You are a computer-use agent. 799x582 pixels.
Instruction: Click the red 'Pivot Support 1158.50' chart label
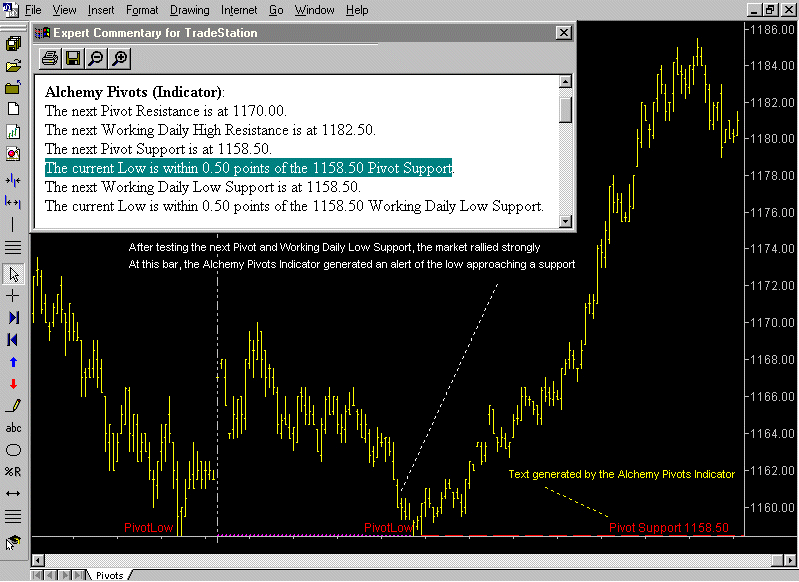[669, 527]
